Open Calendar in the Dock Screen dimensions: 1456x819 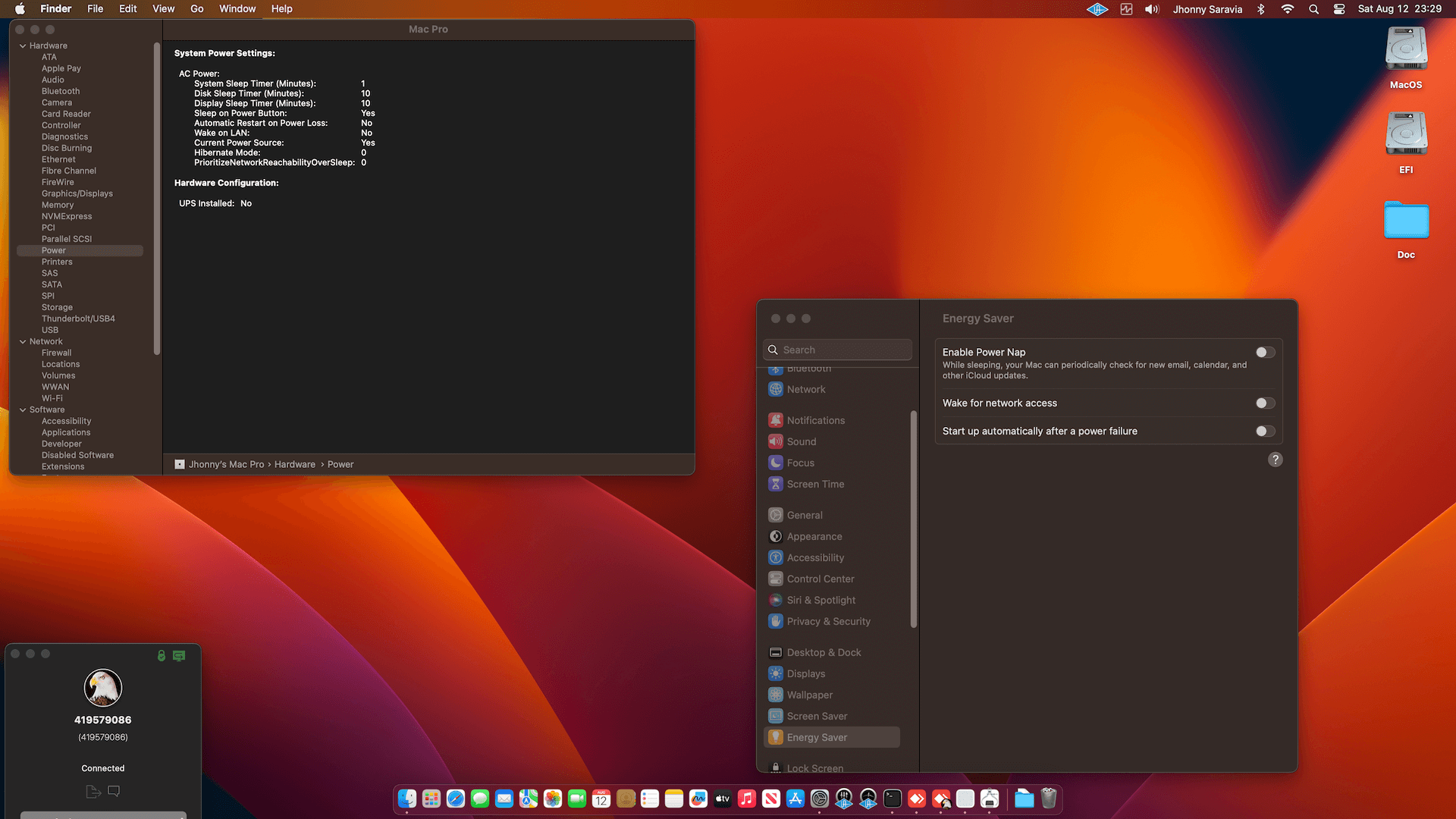click(601, 799)
